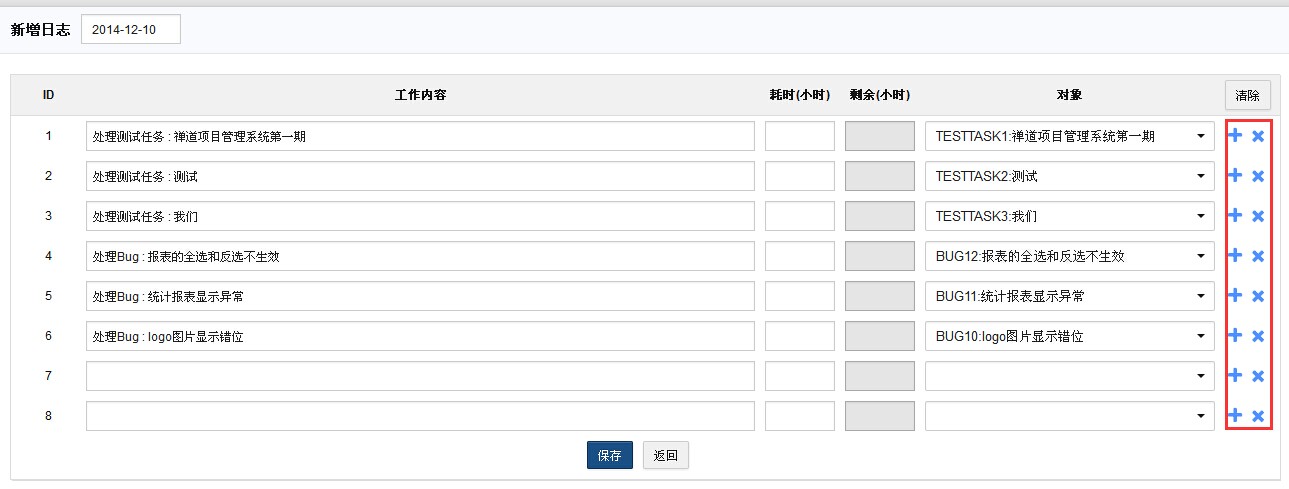Image resolution: width=1289 pixels, height=489 pixels.
Task: Remove row 4 using its X icon
Action: (x=1258, y=256)
